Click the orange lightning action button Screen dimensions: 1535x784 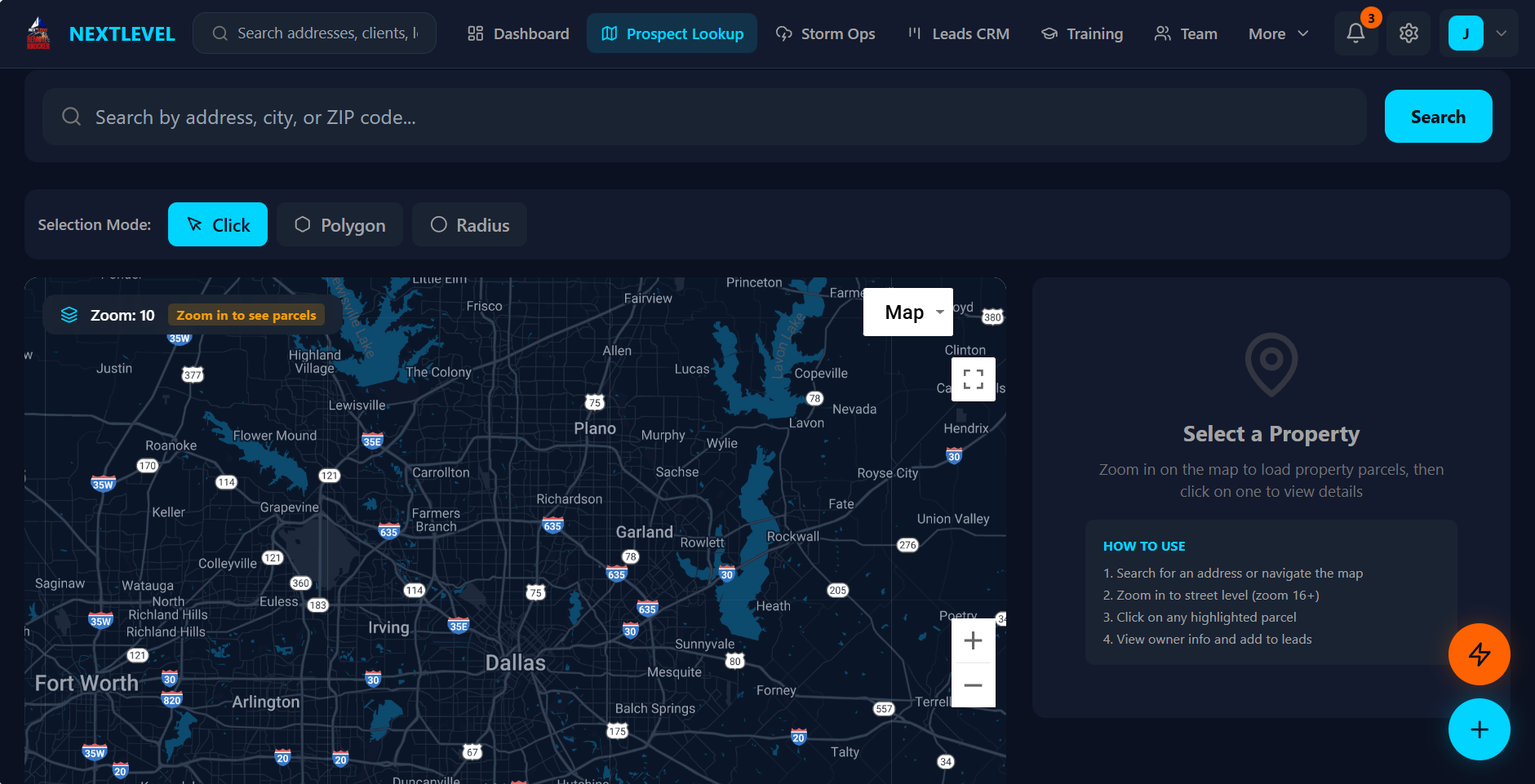1479,654
